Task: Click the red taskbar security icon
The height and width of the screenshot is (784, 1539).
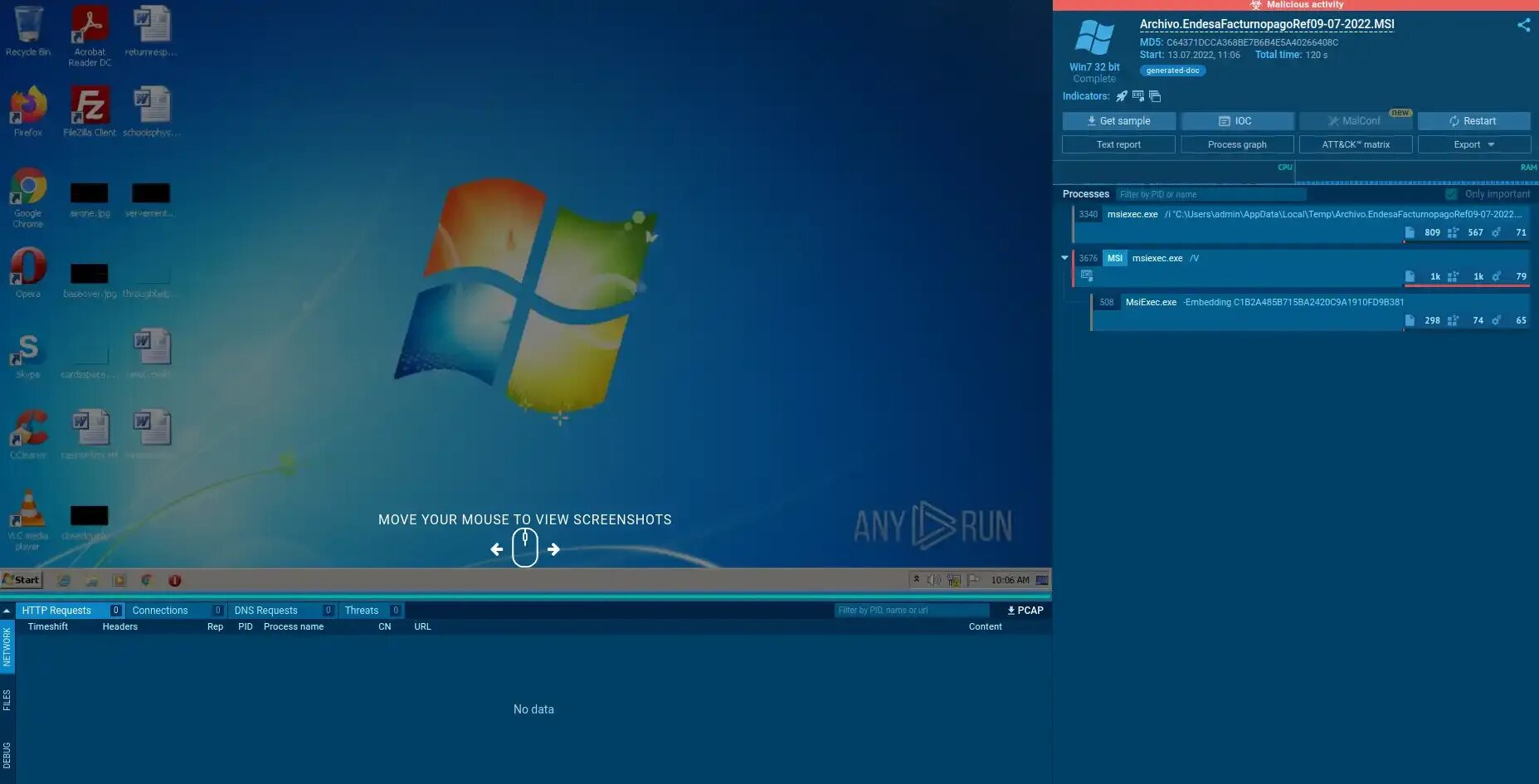Action: [x=175, y=581]
